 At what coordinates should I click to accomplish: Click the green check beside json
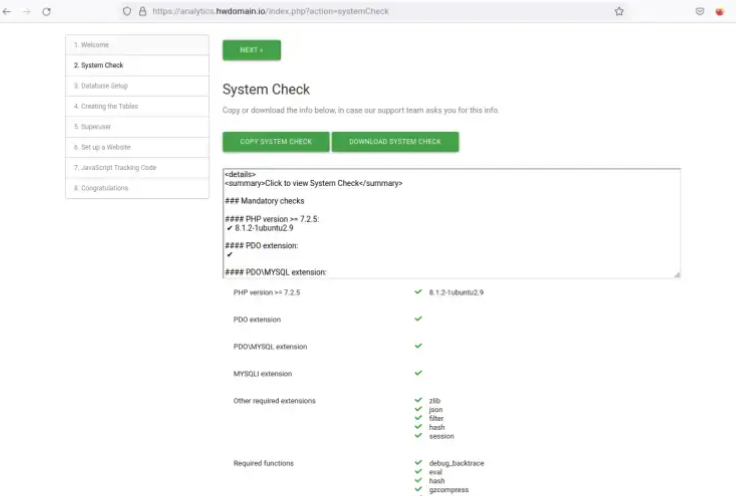[418, 409]
